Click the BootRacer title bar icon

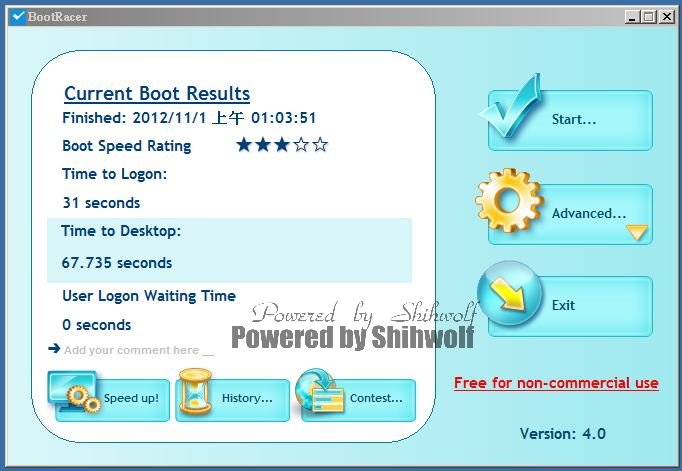point(18,17)
